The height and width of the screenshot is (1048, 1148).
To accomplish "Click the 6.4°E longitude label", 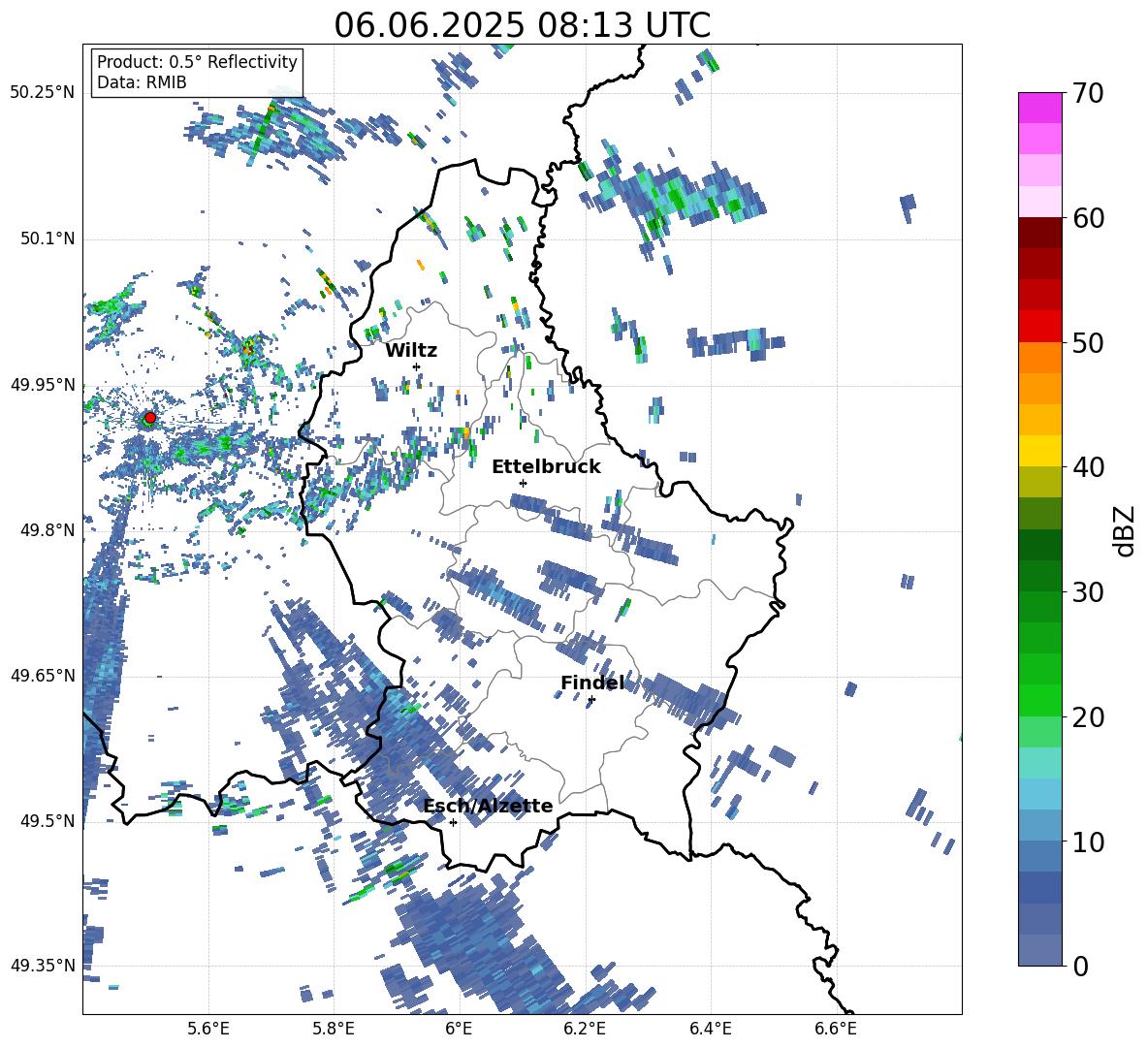I will (710, 1029).
